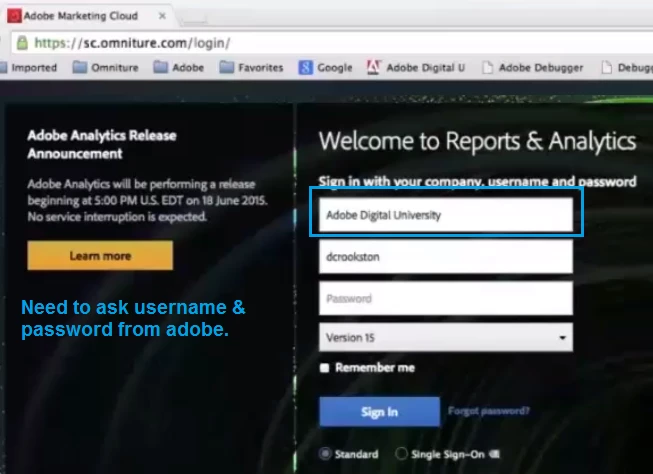Image resolution: width=653 pixels, height=474 pixels.
Task: Select the Standard radio button
Action: pos(325,454)
